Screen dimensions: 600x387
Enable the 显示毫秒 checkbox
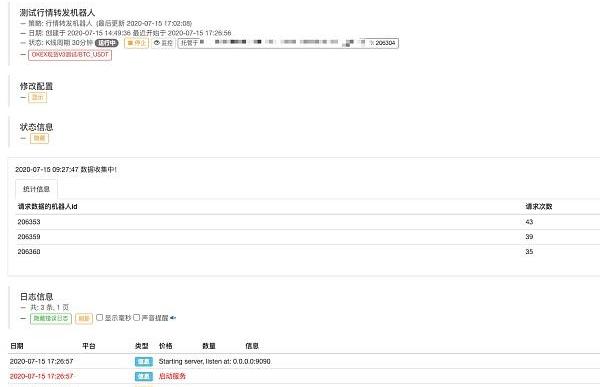pyautogui.click(x=99, y=317)
